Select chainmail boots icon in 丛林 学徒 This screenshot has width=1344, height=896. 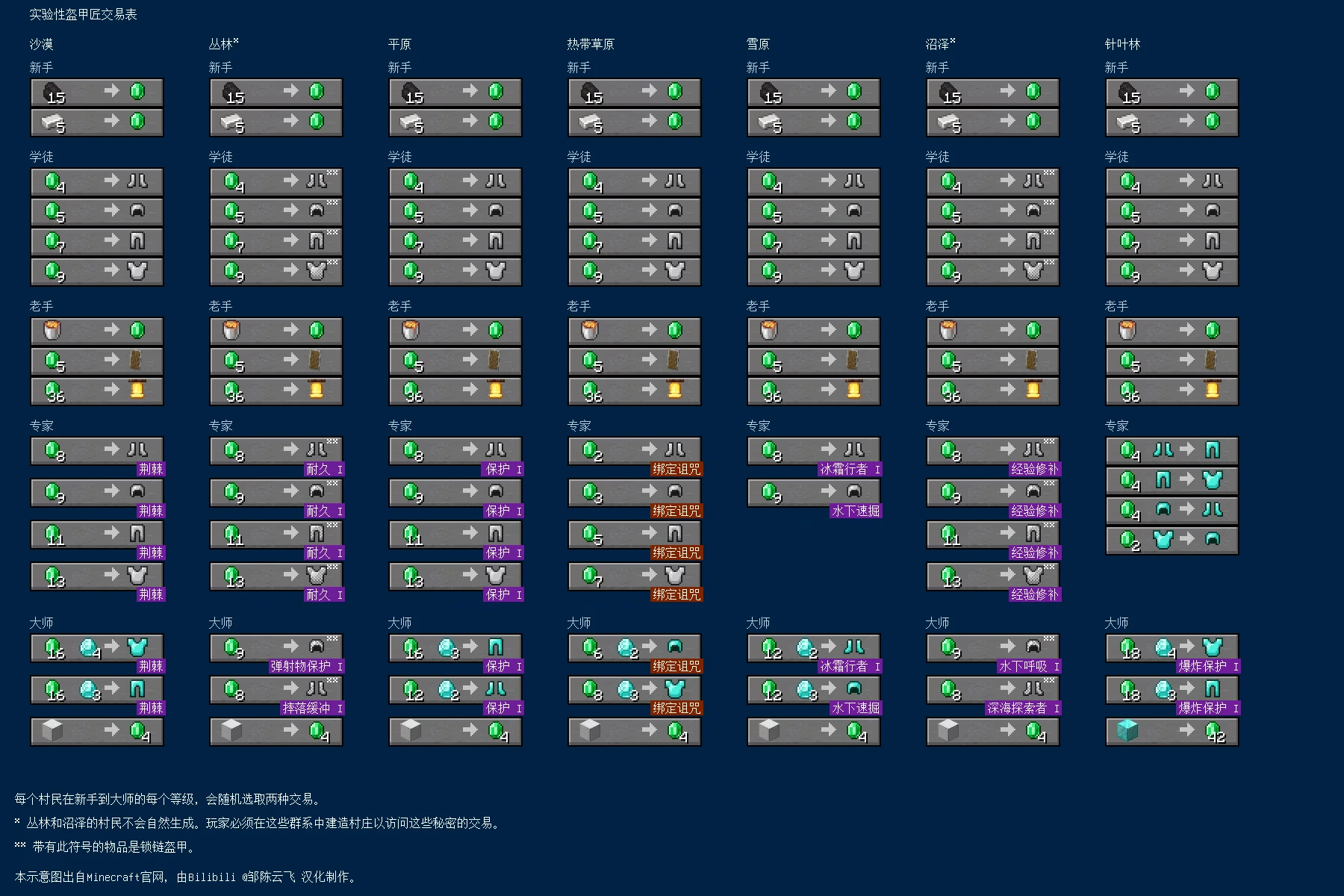[x=317, y=181]
